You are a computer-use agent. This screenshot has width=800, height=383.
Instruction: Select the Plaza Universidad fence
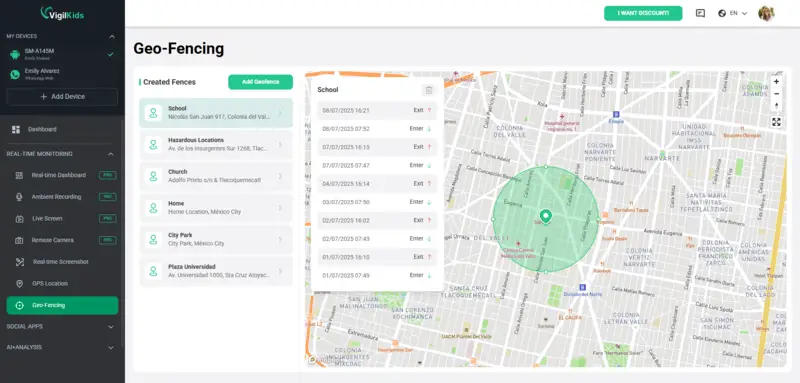tap(216, 271)
